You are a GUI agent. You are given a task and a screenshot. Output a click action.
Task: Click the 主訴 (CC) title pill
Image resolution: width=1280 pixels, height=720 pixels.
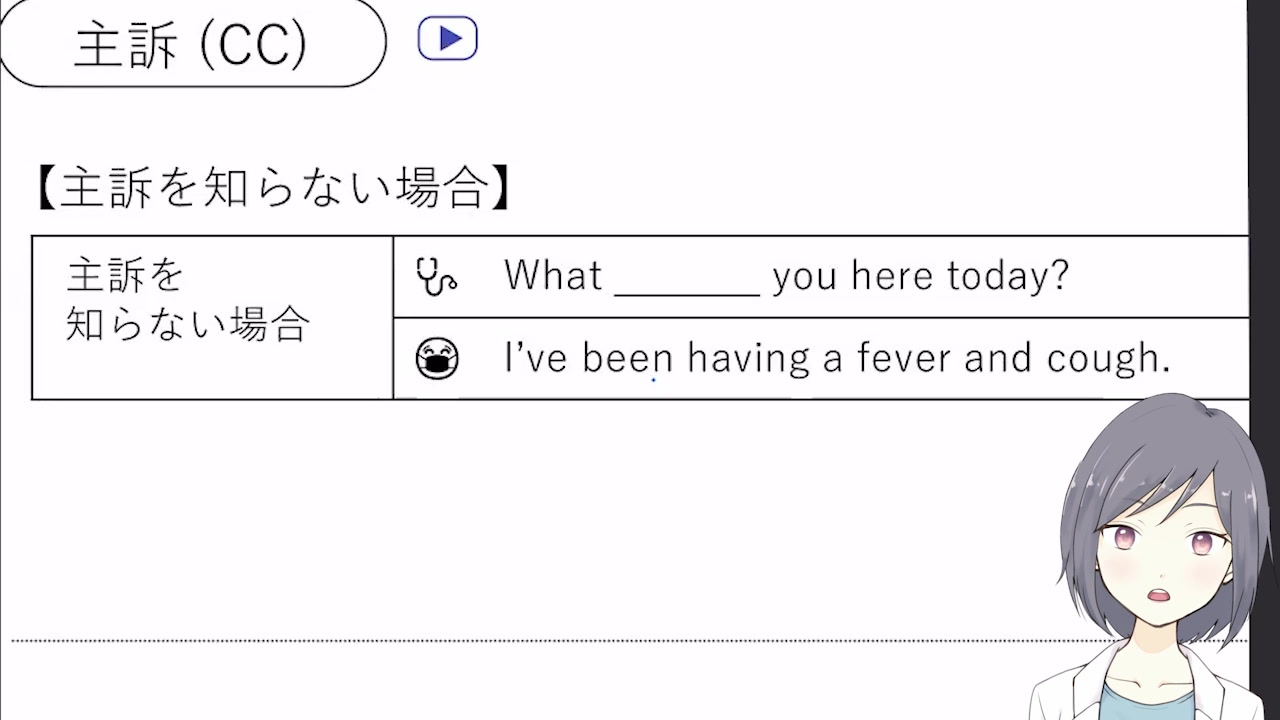[x=191, y=43]
